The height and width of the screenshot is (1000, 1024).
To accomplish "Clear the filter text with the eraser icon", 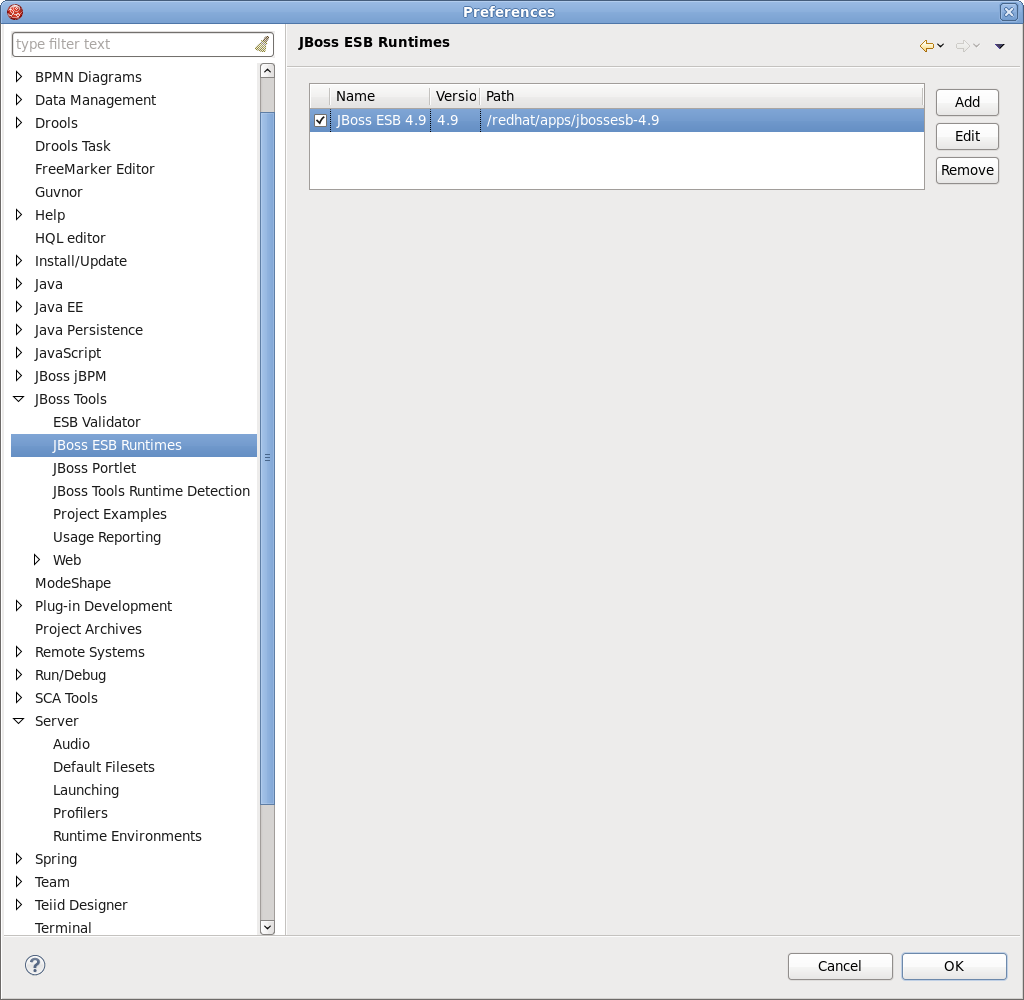I will [263, 43].
